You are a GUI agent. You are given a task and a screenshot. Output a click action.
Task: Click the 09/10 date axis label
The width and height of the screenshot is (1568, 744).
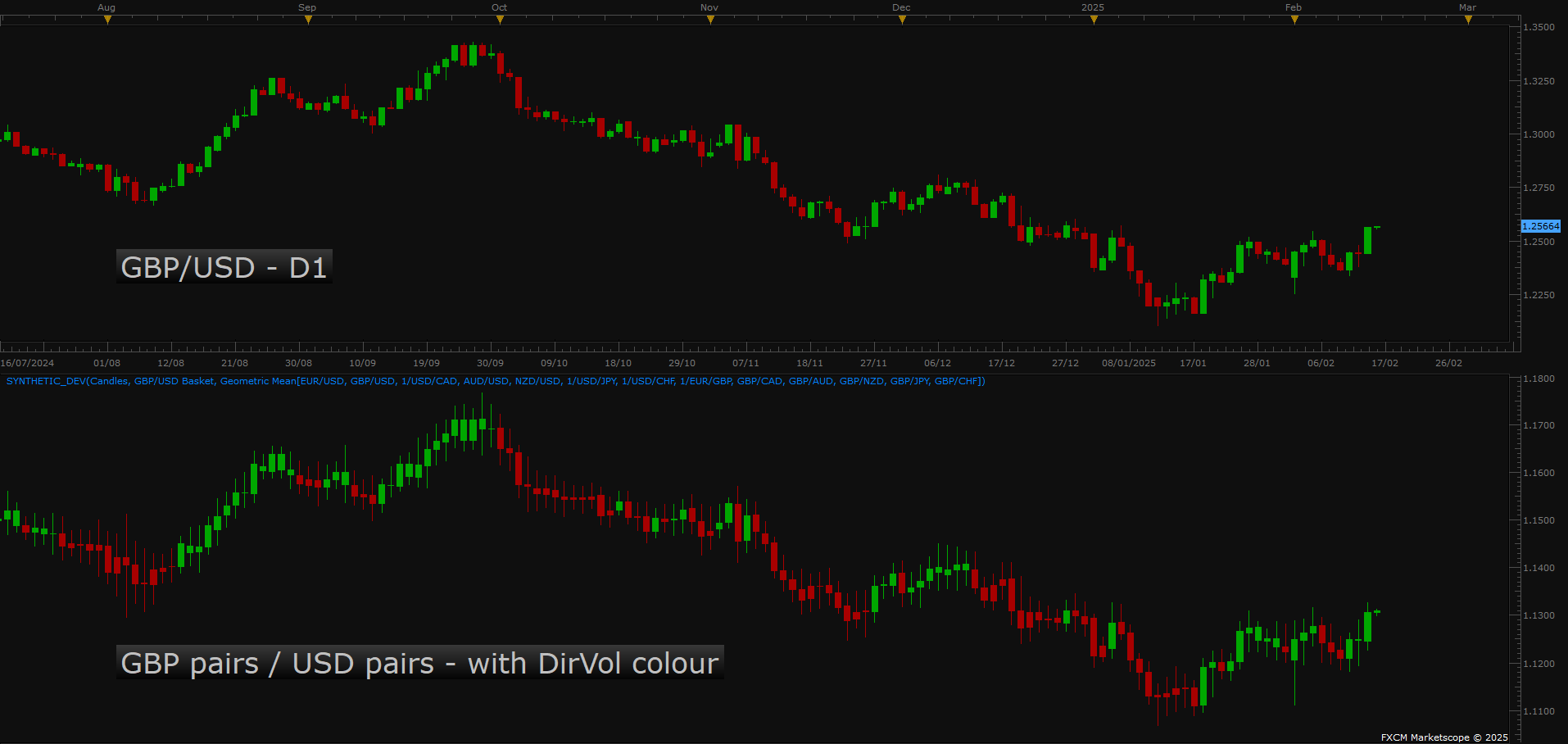pos(554,363)
